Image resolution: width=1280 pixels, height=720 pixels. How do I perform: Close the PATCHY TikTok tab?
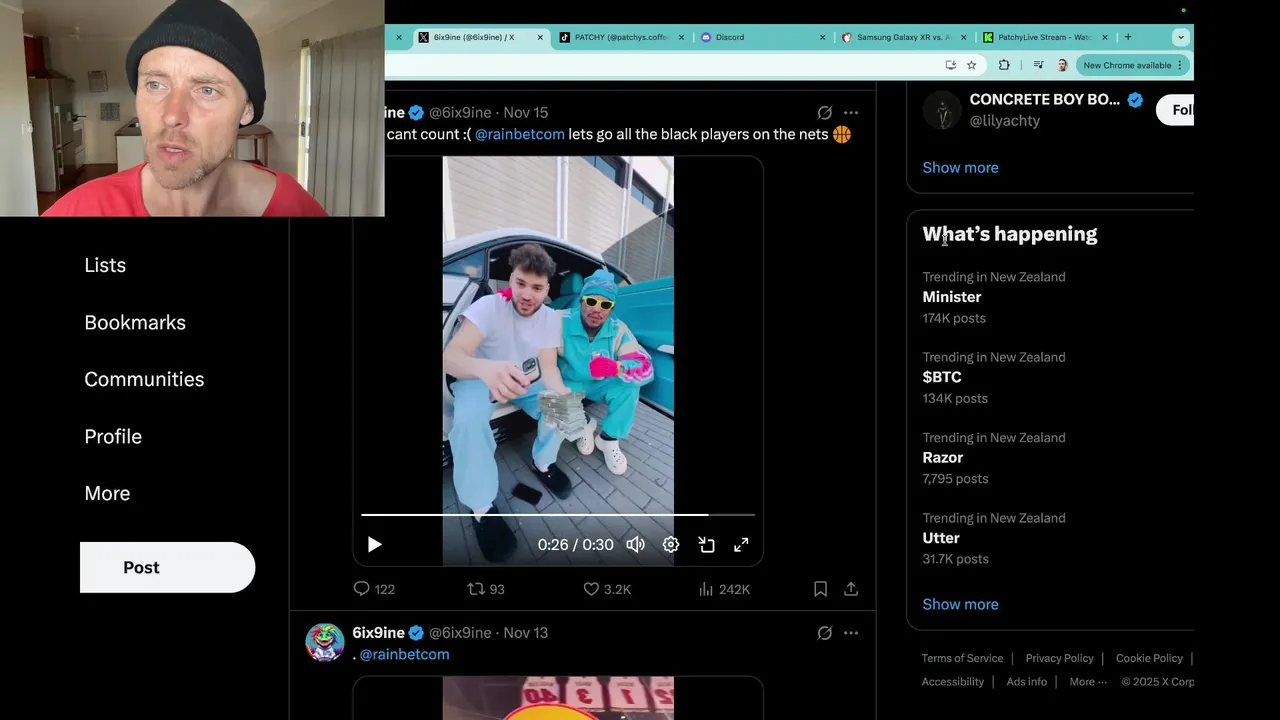[x=682, y=37]
